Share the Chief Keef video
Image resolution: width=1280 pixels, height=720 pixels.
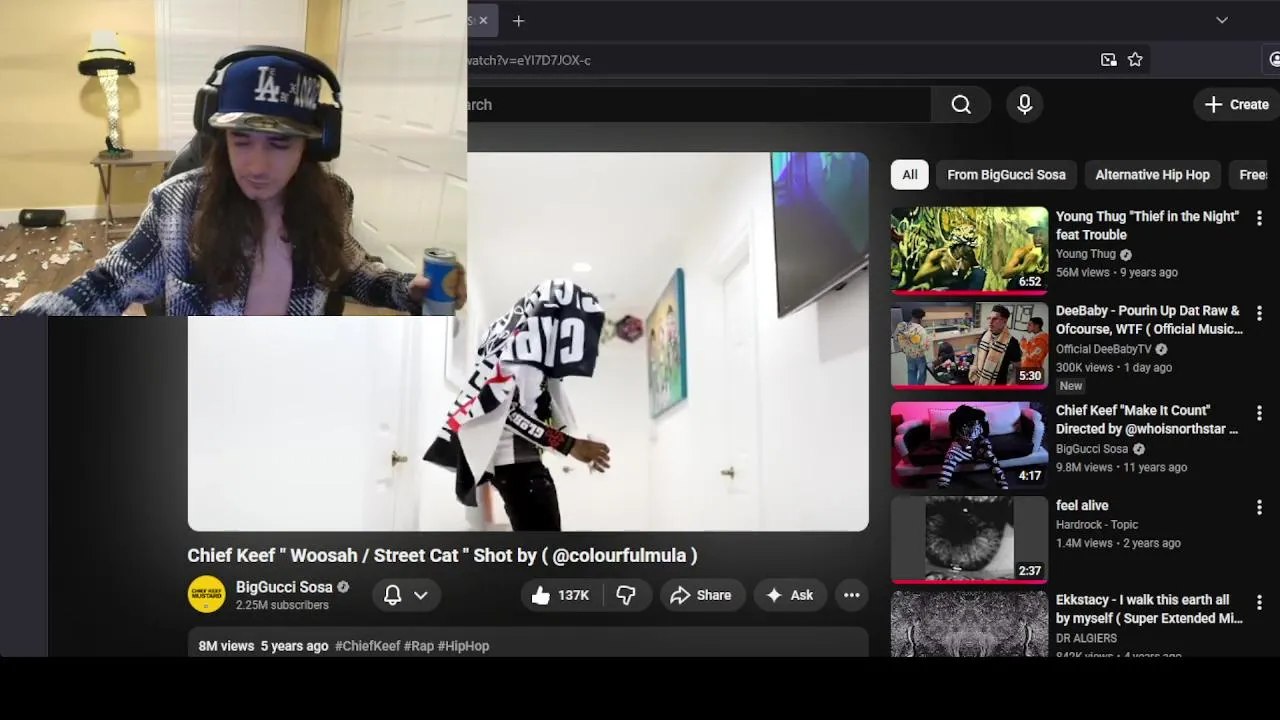701,595
